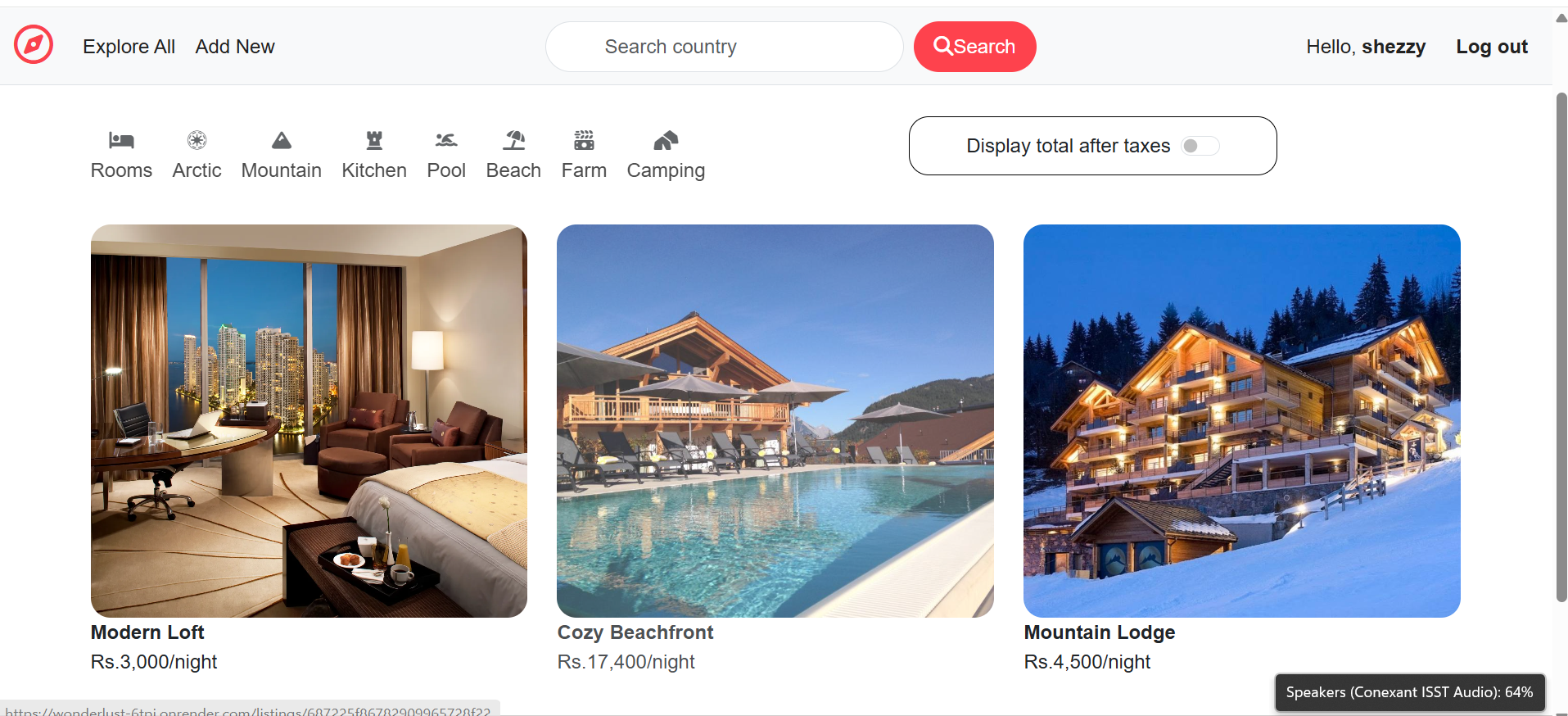Choose the Camping tent filter icon
Viewport: 1568px width, 716px height.
[666, 140]
